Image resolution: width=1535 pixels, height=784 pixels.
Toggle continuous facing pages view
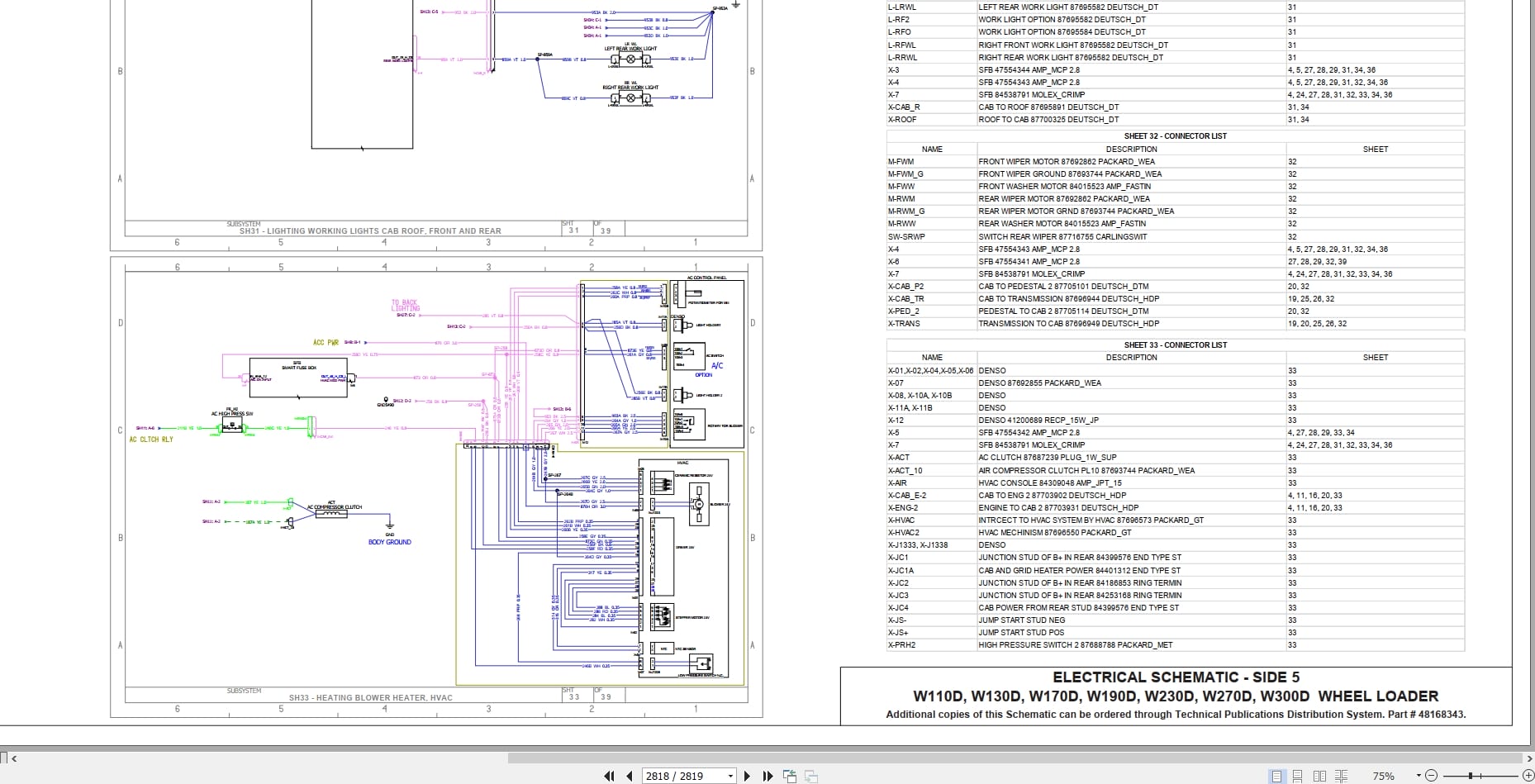click(1341, 776)
